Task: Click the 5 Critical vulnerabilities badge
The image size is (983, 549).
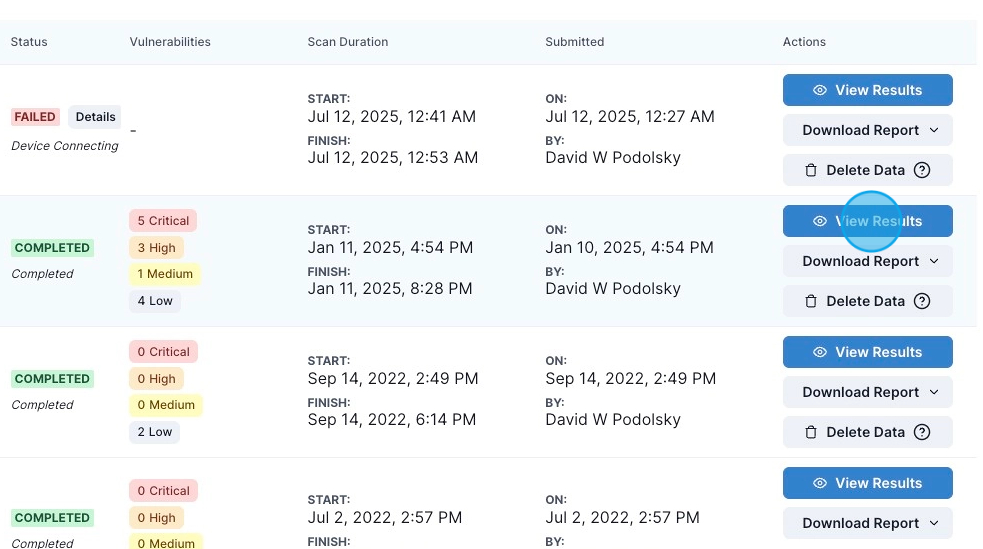Action: (163, 221)
